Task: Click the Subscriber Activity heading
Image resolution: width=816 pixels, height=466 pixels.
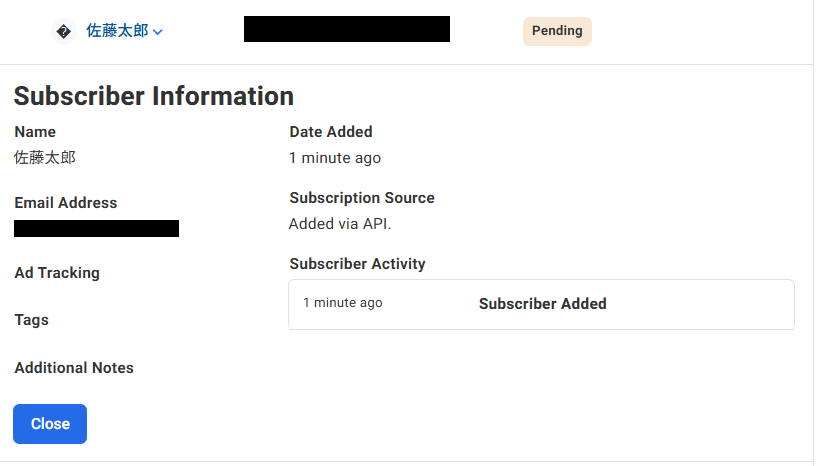Action: pos(357,264)
